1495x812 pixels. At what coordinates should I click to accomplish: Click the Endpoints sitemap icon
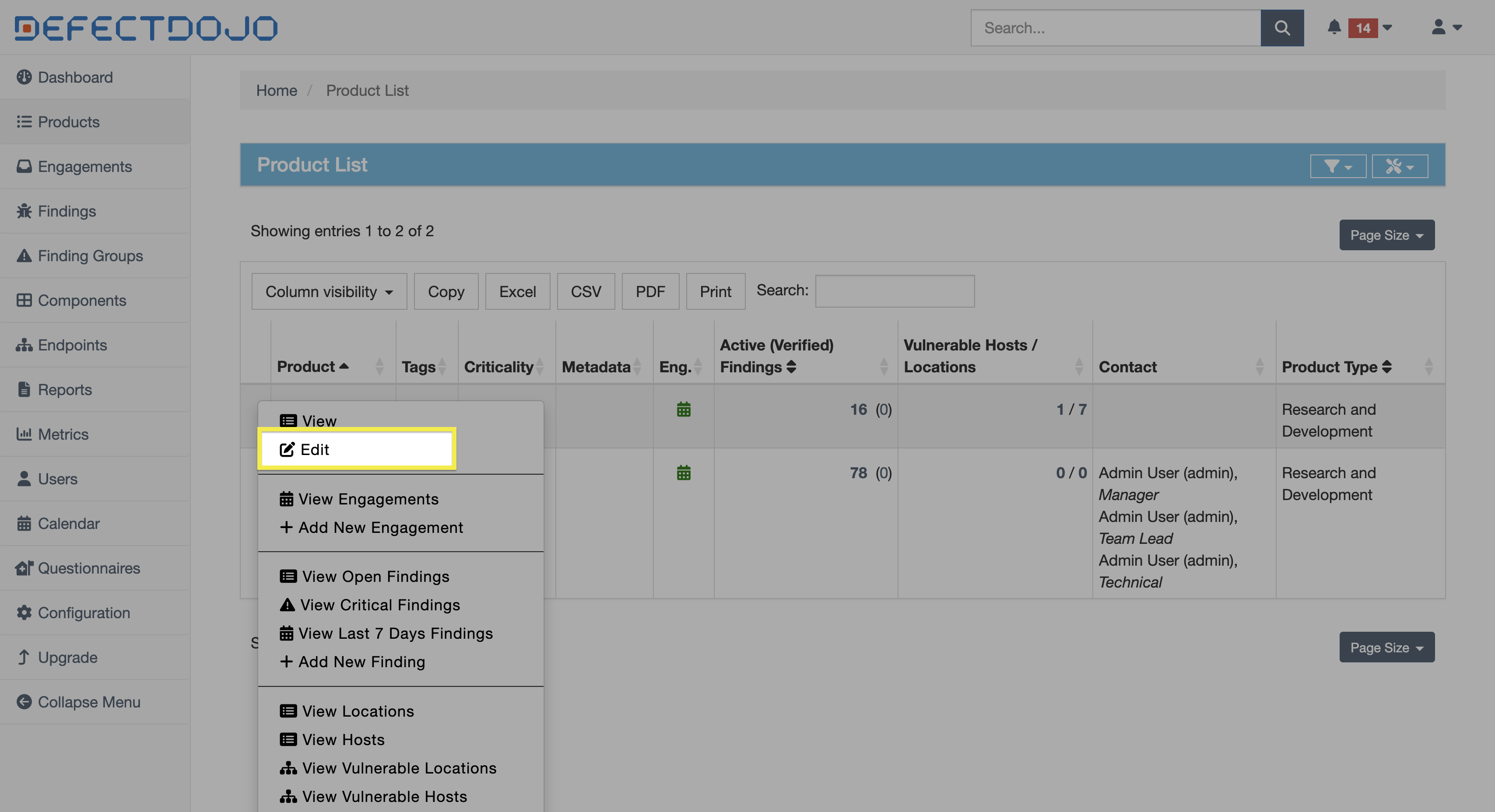(24, 345)
